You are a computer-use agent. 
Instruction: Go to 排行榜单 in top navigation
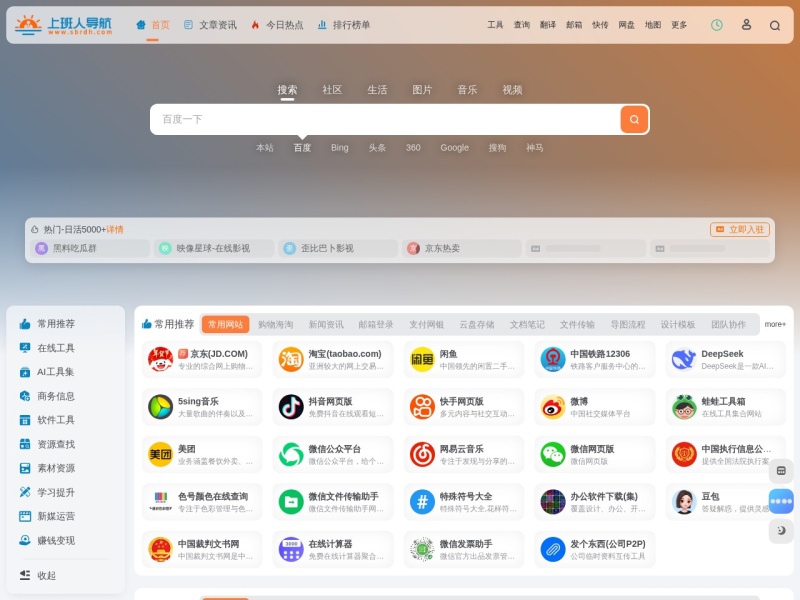point(344,25)
